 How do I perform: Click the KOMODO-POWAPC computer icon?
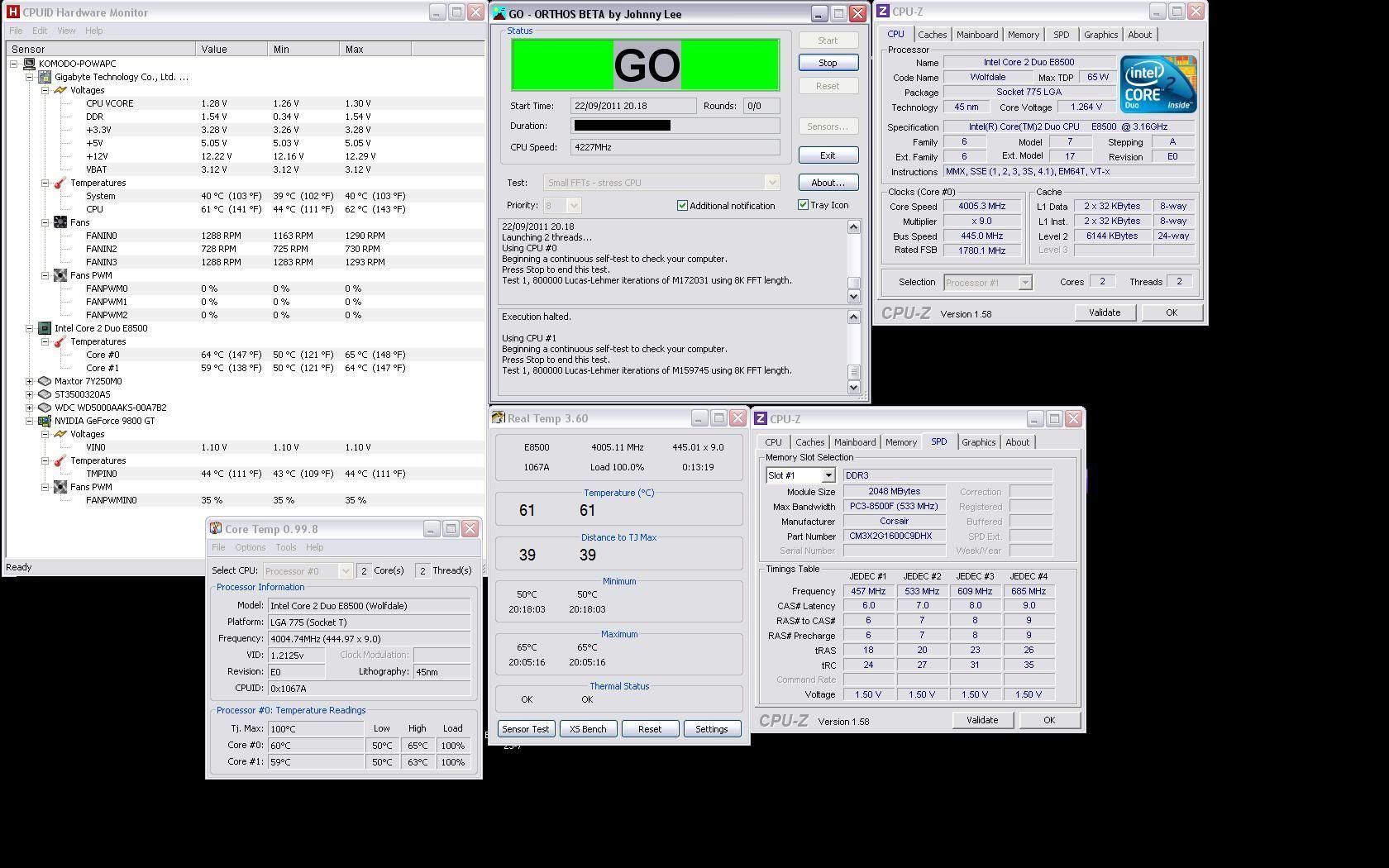pyautogui.click(x=29, y=64)
